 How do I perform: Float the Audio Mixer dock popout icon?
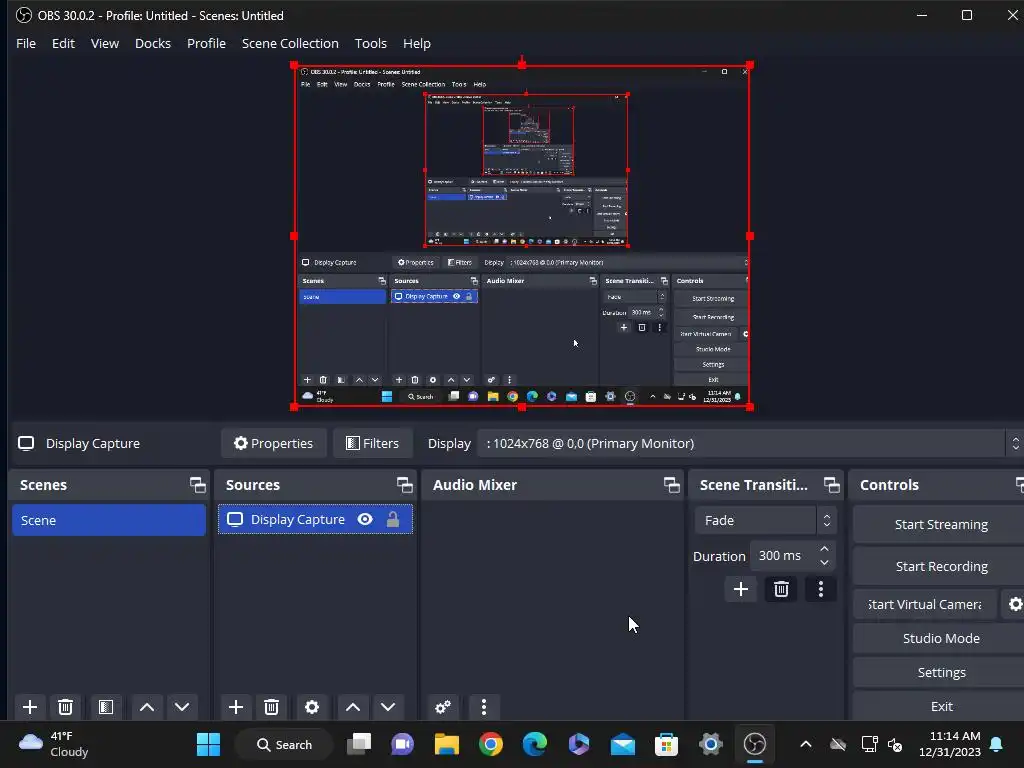click(x=671, y=485)
